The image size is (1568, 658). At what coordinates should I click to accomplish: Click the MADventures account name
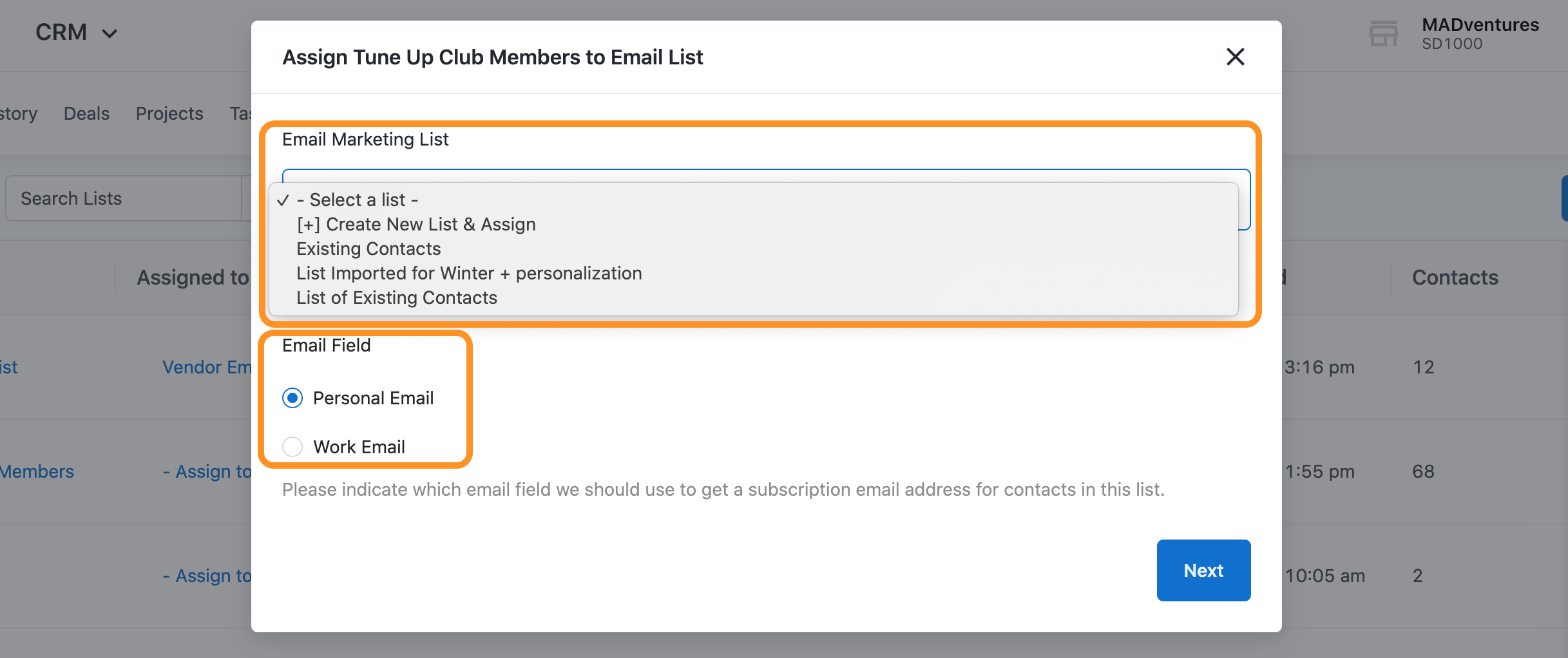pyautogui.click(x=1480, y=24)
